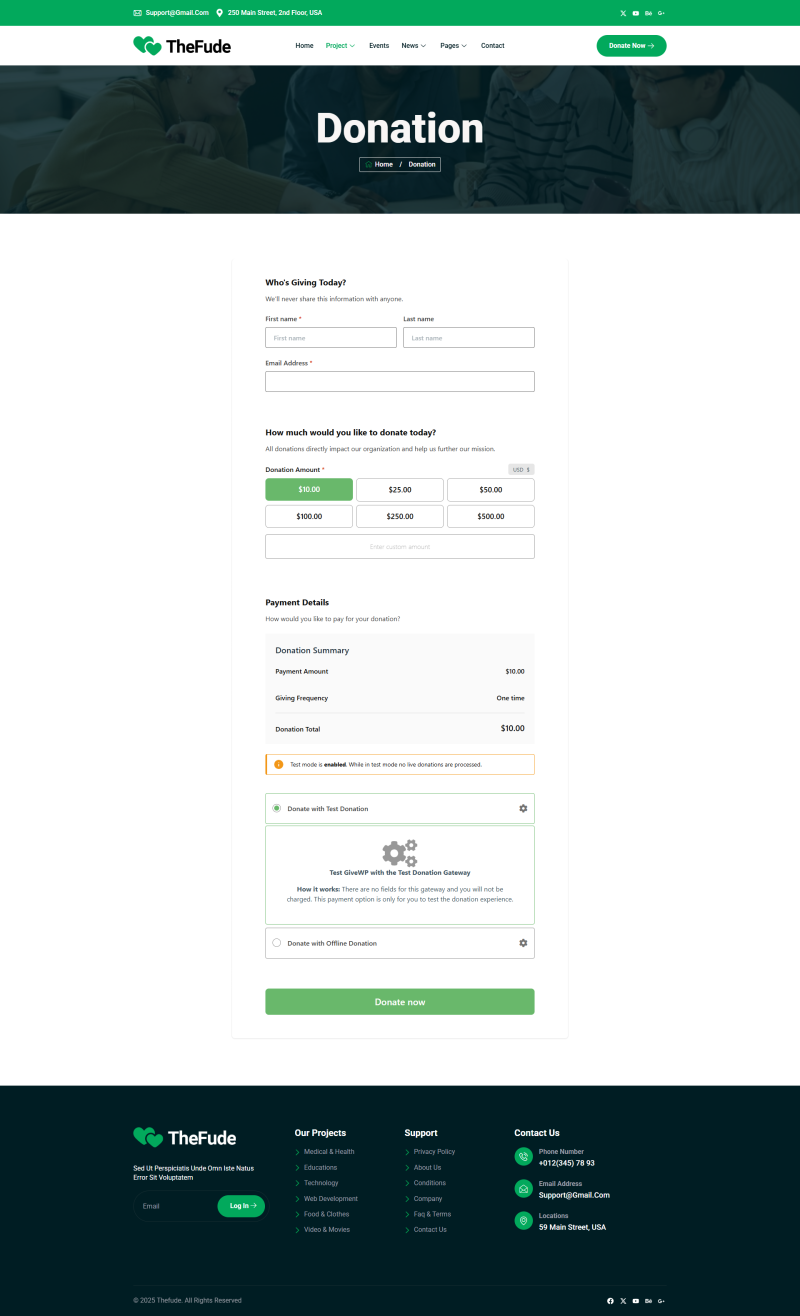The image size is (800, 1316).
Task: Click the Facebook icon in the footer
Action: (x=610, y=1301)
